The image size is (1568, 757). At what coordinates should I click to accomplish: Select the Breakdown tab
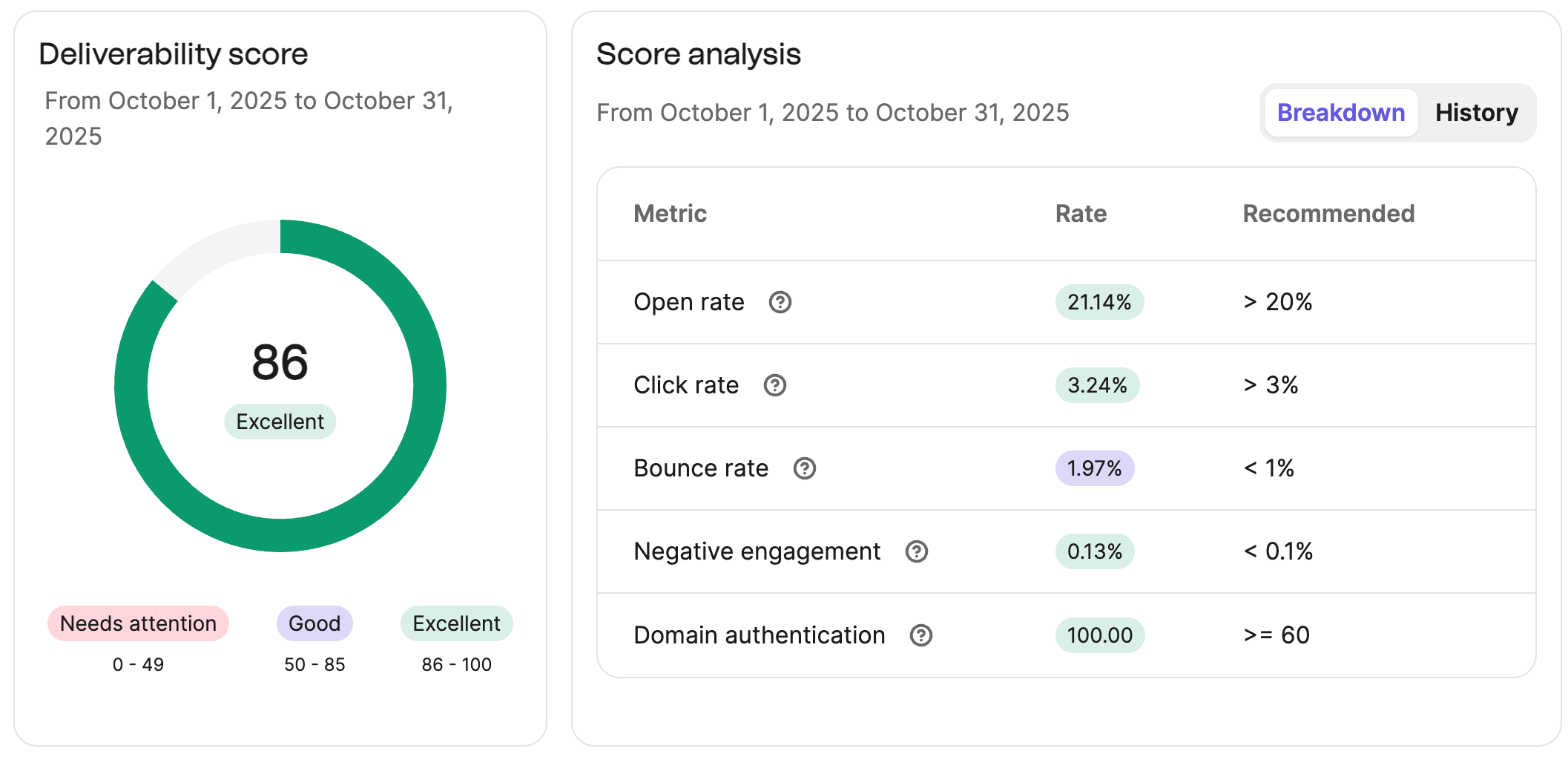tap(1340, 113)
